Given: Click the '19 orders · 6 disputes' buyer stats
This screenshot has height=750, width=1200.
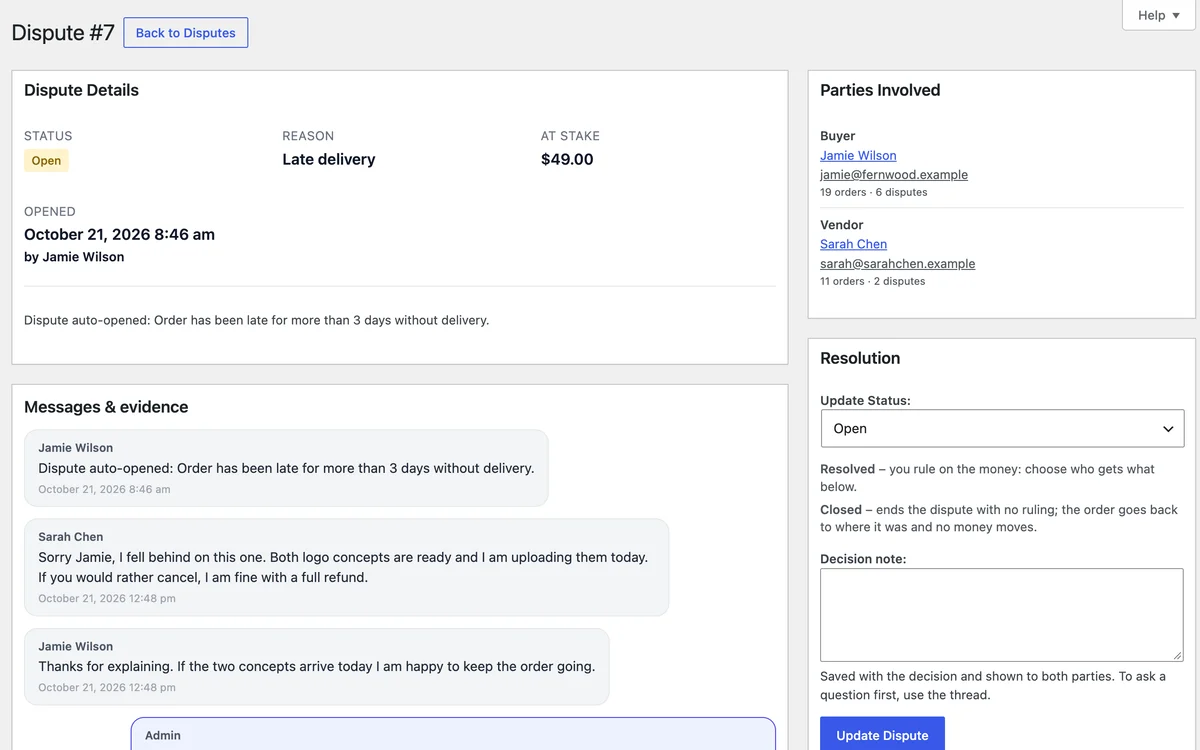Looking at the screenshot, I should click(x=873, y=192).
